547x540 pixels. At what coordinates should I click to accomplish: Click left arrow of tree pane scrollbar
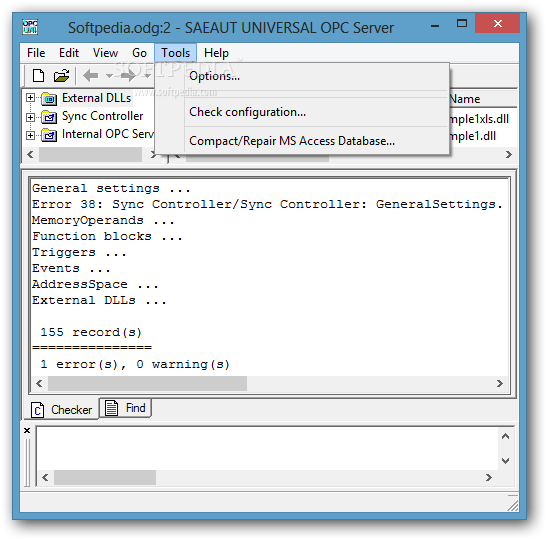(30, 154)
